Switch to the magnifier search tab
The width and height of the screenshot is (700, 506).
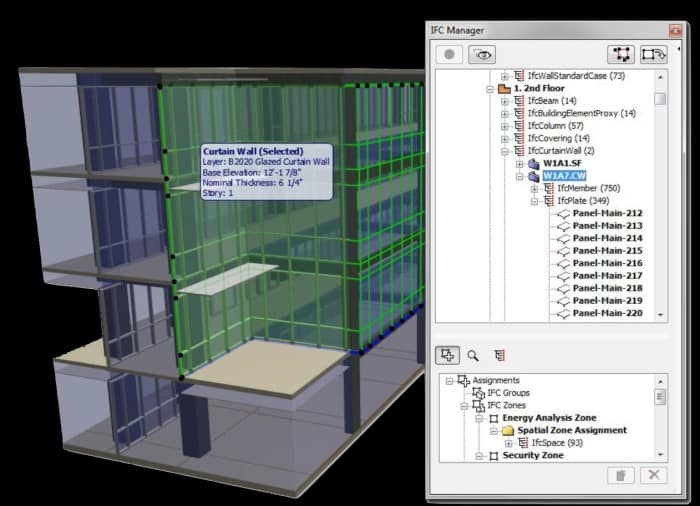(473, 356)
